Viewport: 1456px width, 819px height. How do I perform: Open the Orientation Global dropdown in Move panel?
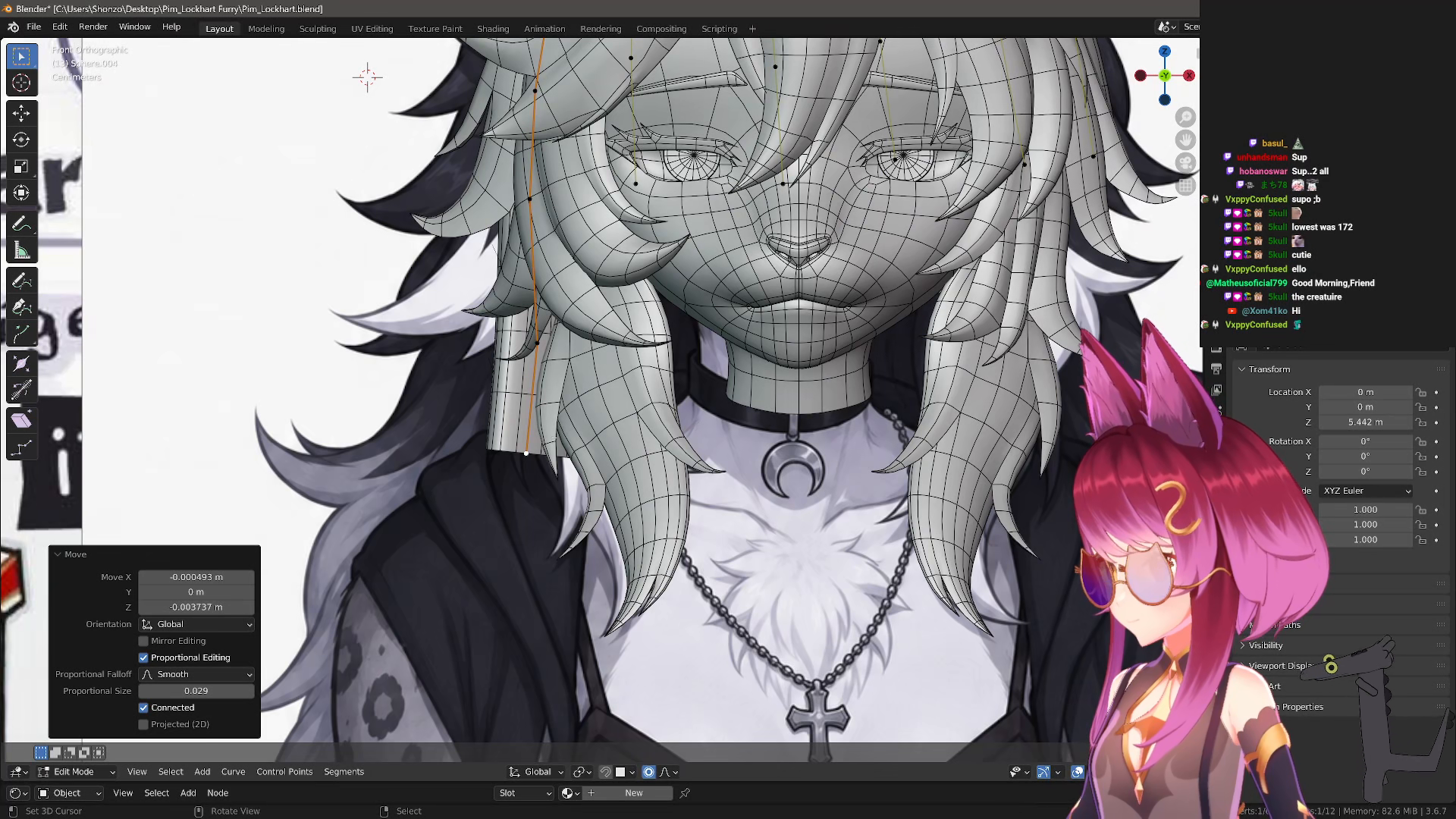click(x=196, y=624)
